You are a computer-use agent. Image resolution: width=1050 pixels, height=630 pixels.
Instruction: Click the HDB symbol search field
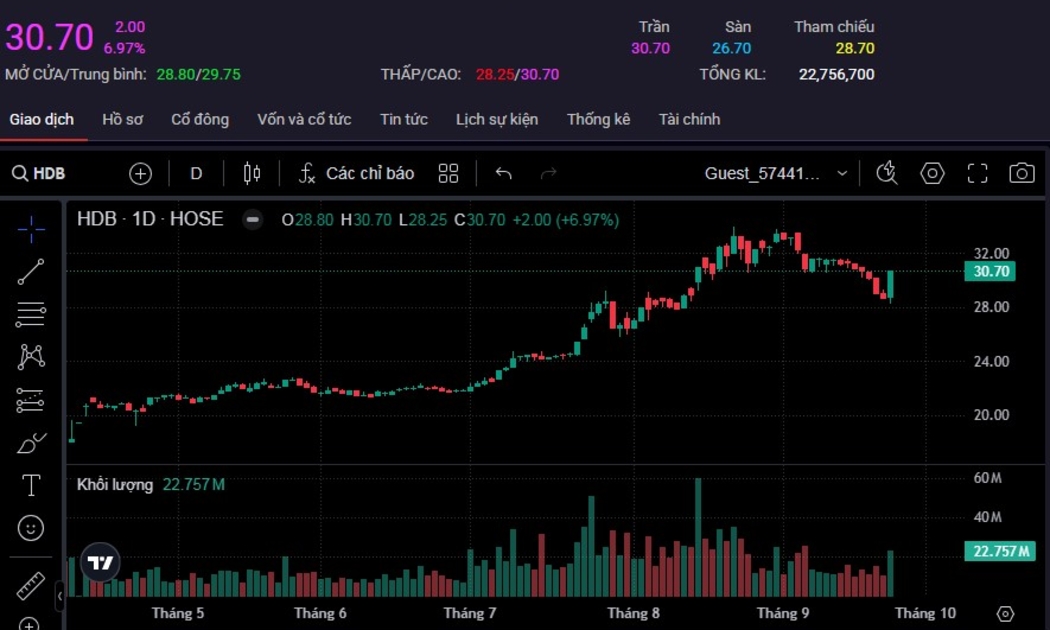40,173
